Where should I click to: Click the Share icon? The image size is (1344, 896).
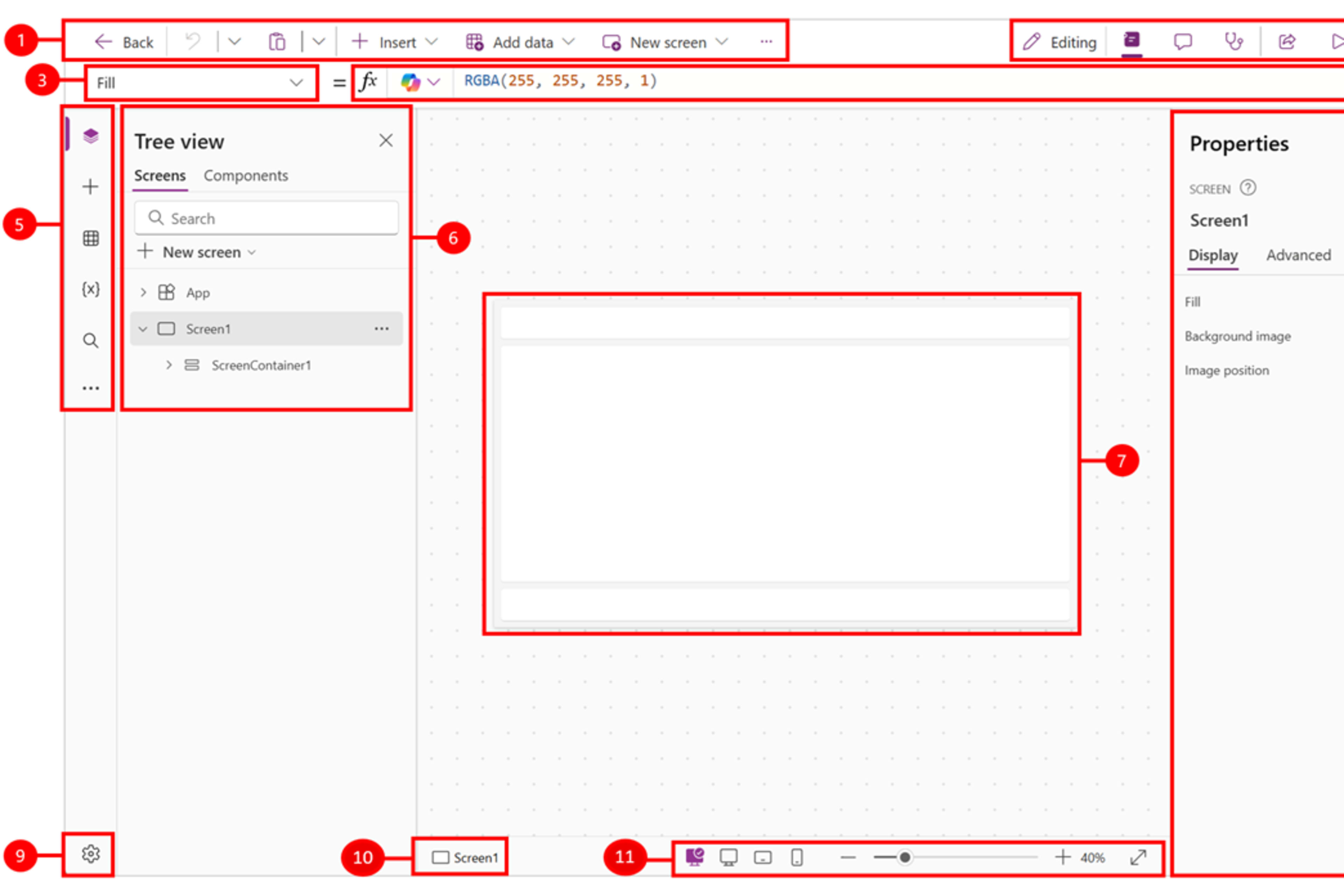(1286, 42)
